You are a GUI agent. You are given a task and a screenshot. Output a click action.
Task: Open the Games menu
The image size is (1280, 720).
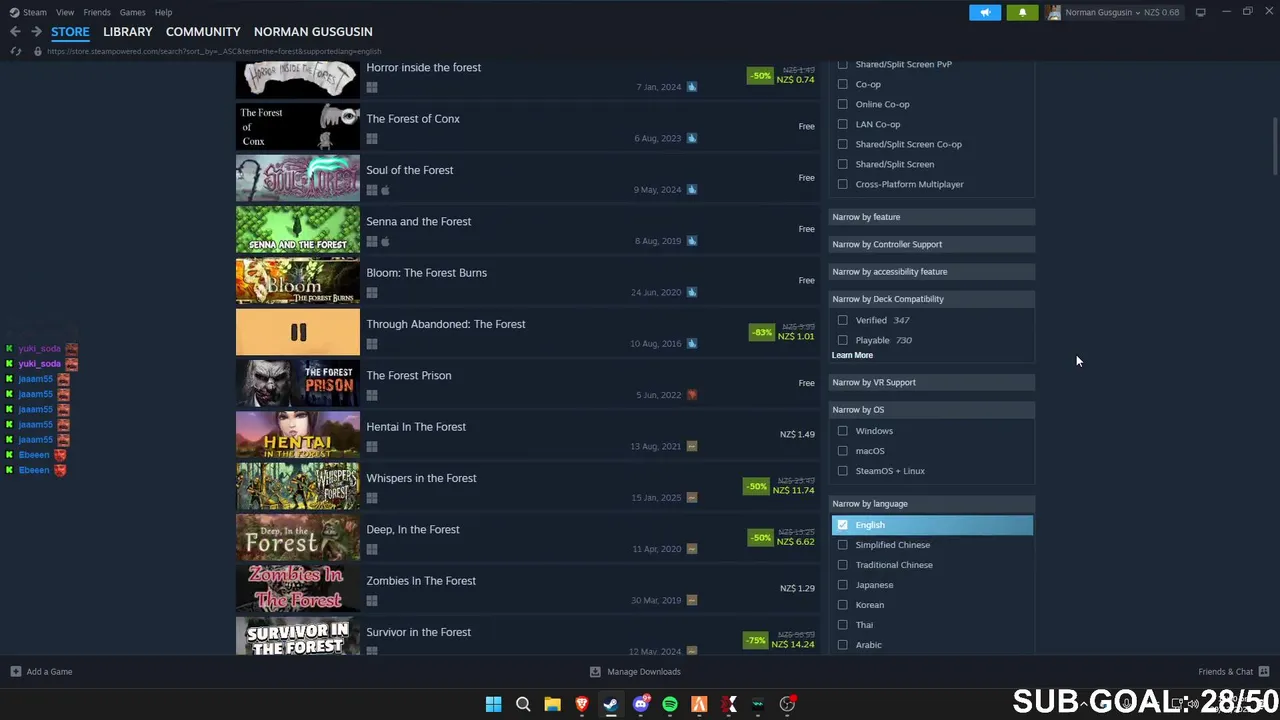[132, 12]
